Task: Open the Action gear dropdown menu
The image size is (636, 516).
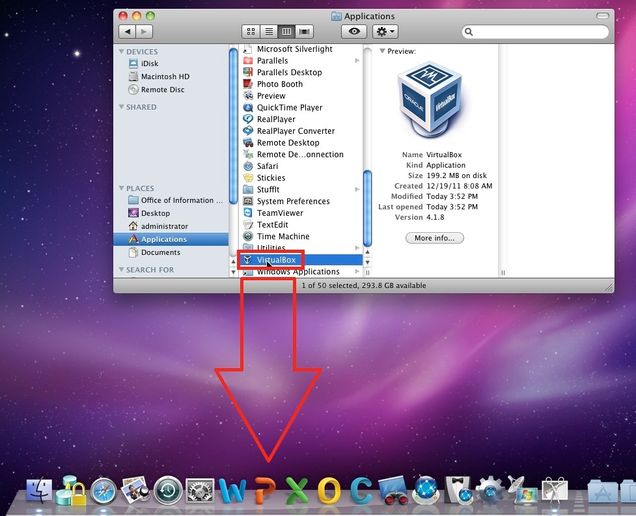Action: pos(385,32)
